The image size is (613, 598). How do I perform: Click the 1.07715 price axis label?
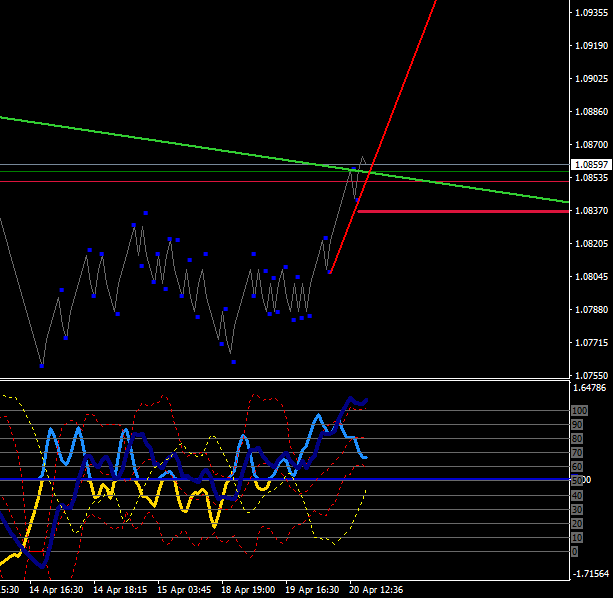click(x=591, y=343)
